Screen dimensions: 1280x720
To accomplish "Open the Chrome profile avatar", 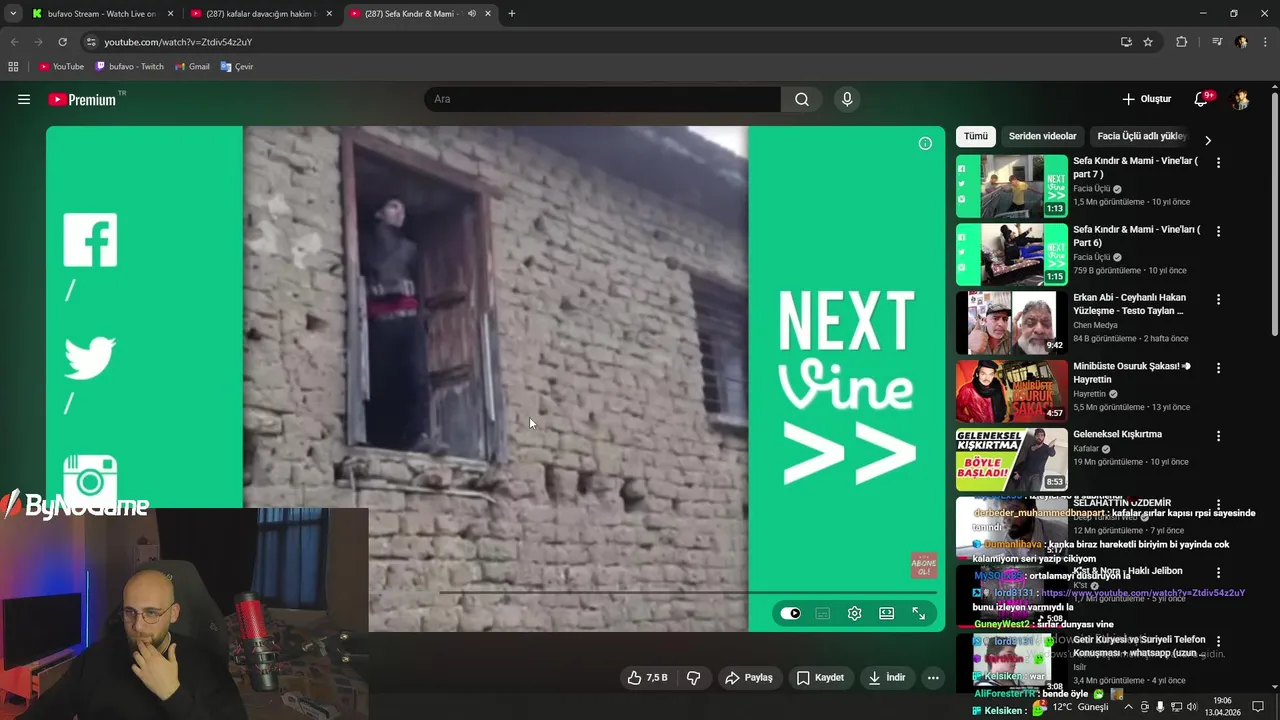I will pyautogui.click(x=1241, y=42).
